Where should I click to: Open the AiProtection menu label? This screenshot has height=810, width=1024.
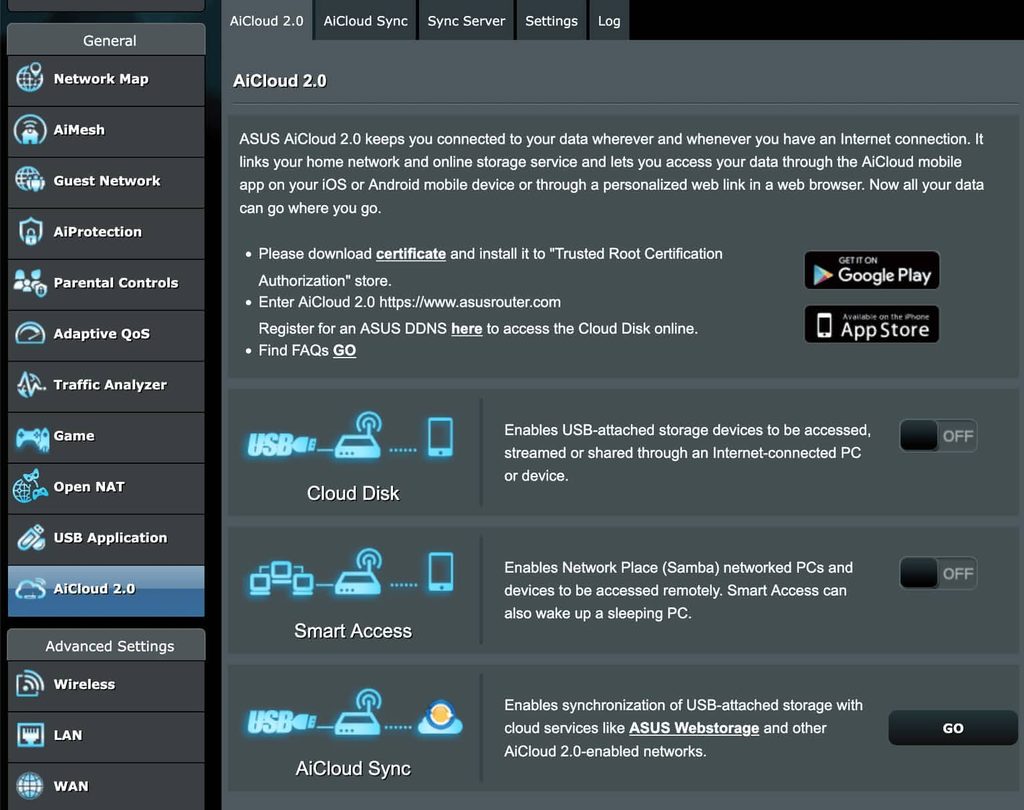pyautogui.click(x=97, y=231)
